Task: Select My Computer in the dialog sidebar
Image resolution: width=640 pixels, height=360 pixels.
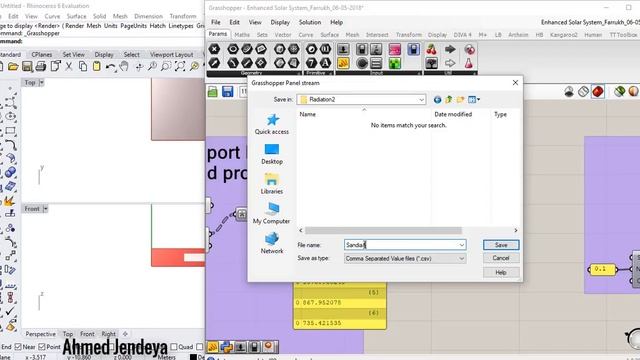Action: tap(272, 213)
